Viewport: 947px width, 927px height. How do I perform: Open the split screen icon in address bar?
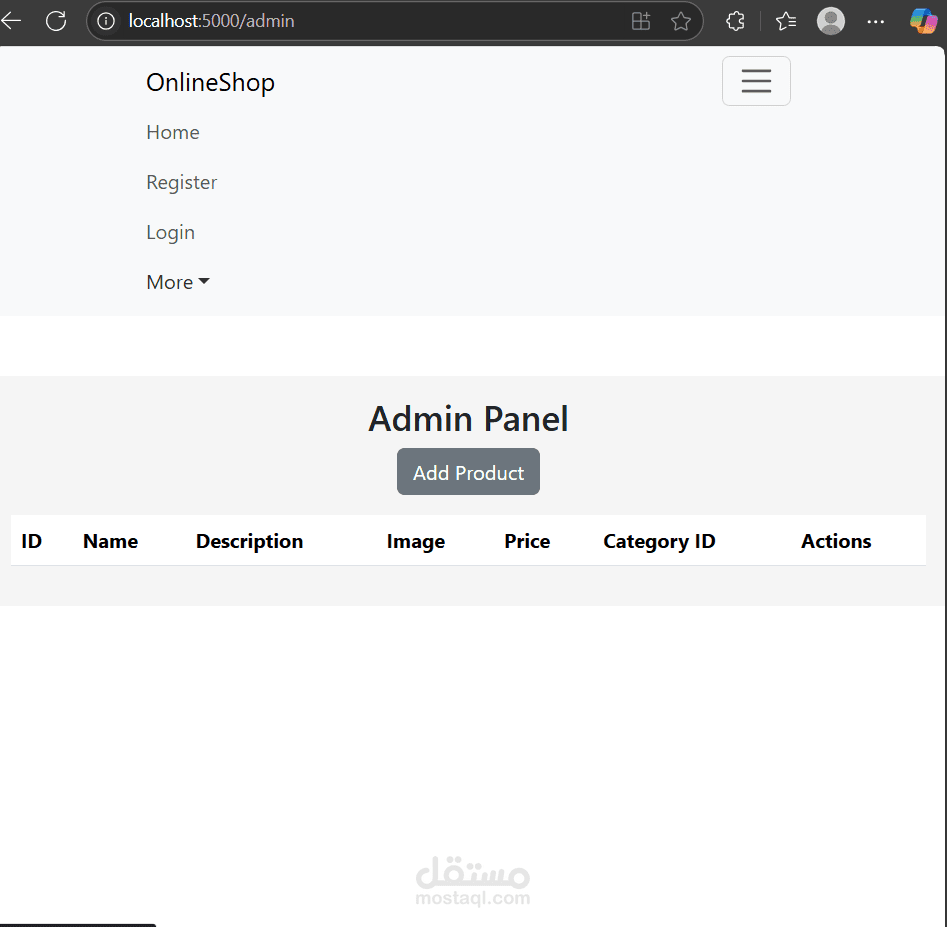coord(641,21)
